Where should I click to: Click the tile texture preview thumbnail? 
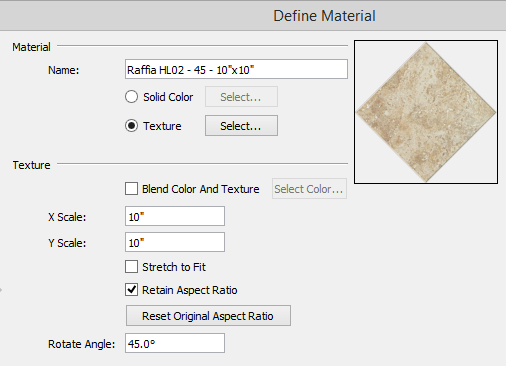pos(426,112)
